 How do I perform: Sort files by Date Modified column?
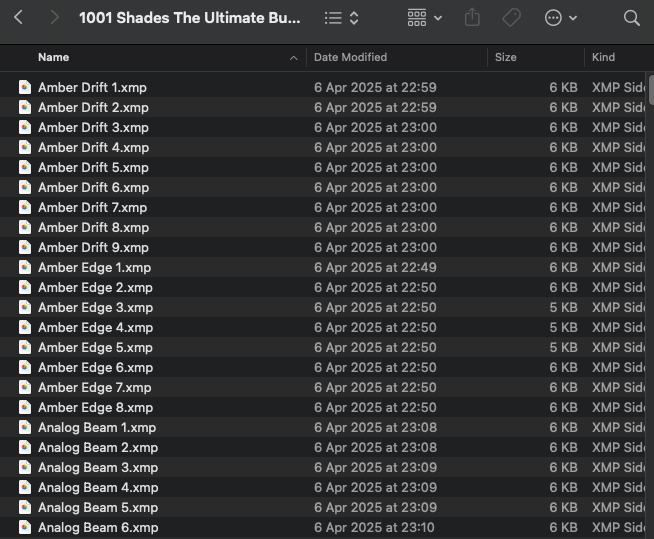click(x=350, y=57)
